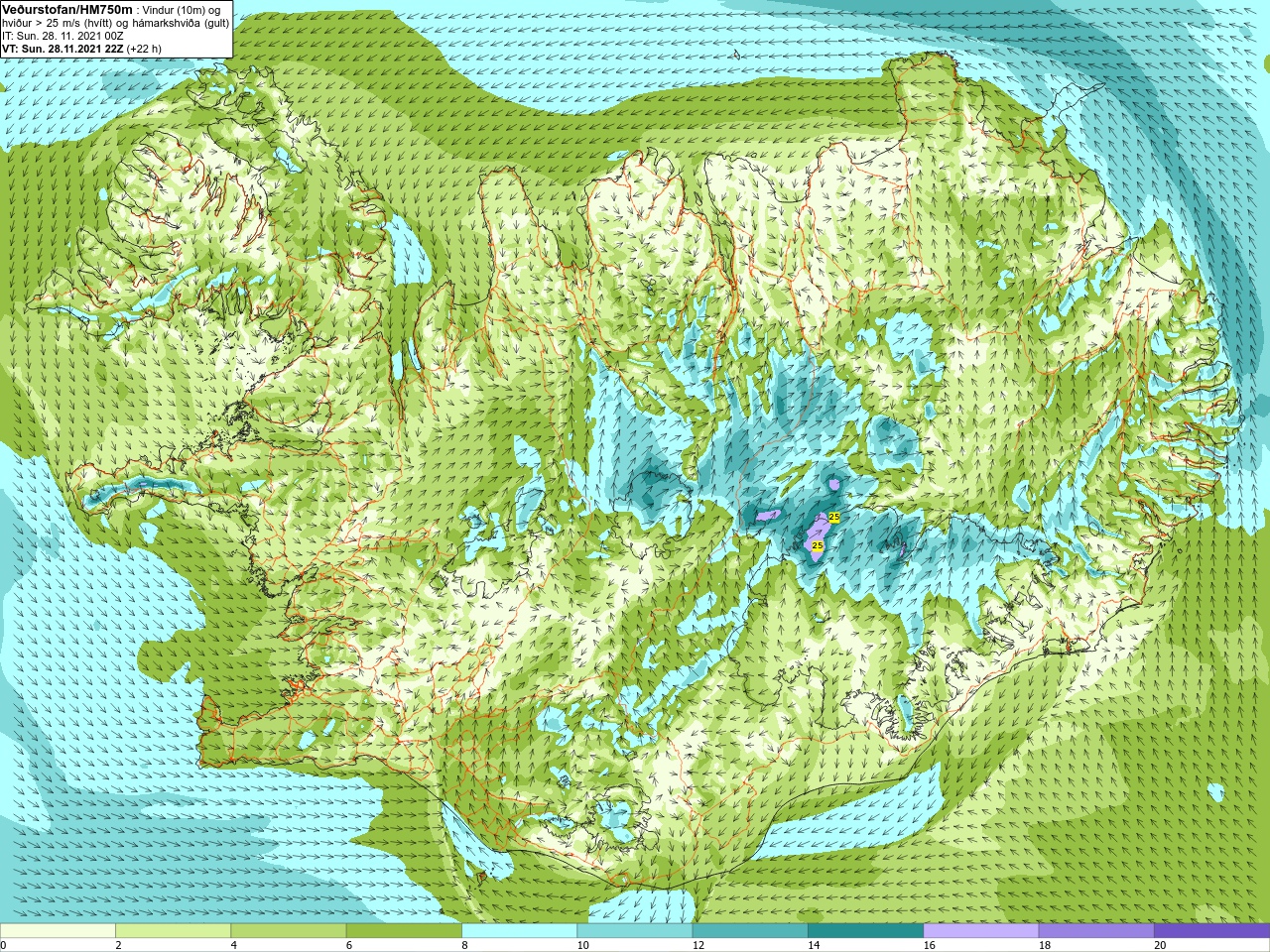Click the 6–8 darker green legend swatch

click(x=404, y=931)
